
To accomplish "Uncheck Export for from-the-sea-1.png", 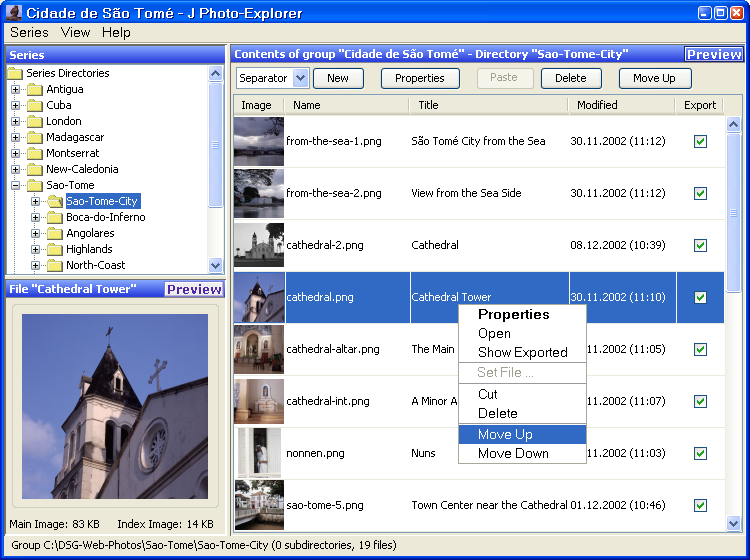I will pos(700,141).
